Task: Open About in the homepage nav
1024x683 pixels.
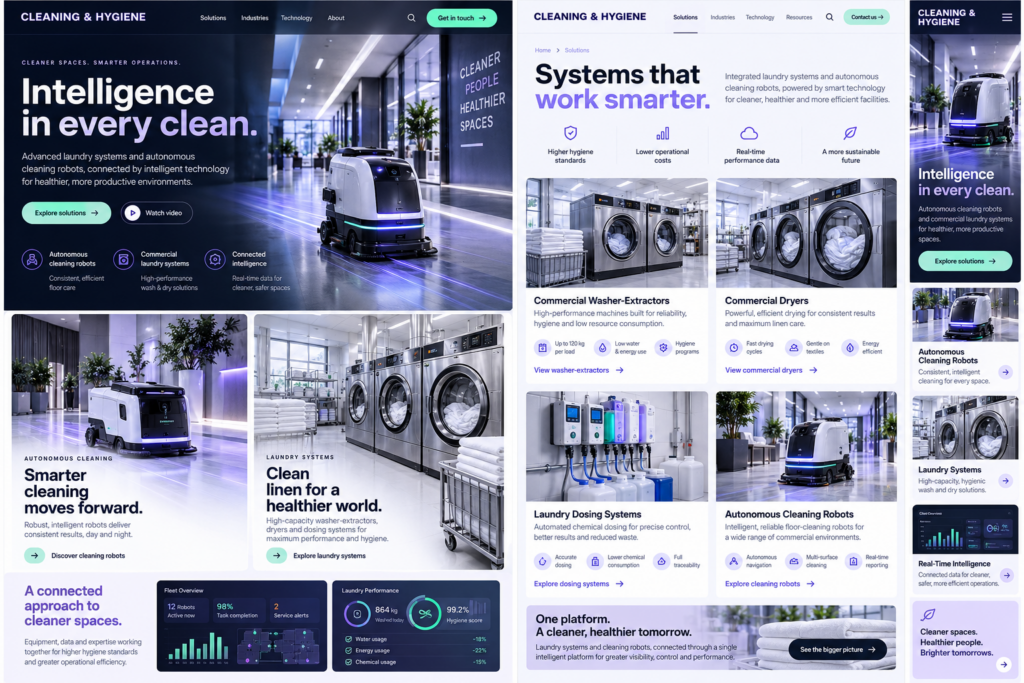Action: [x=336, y=18]
